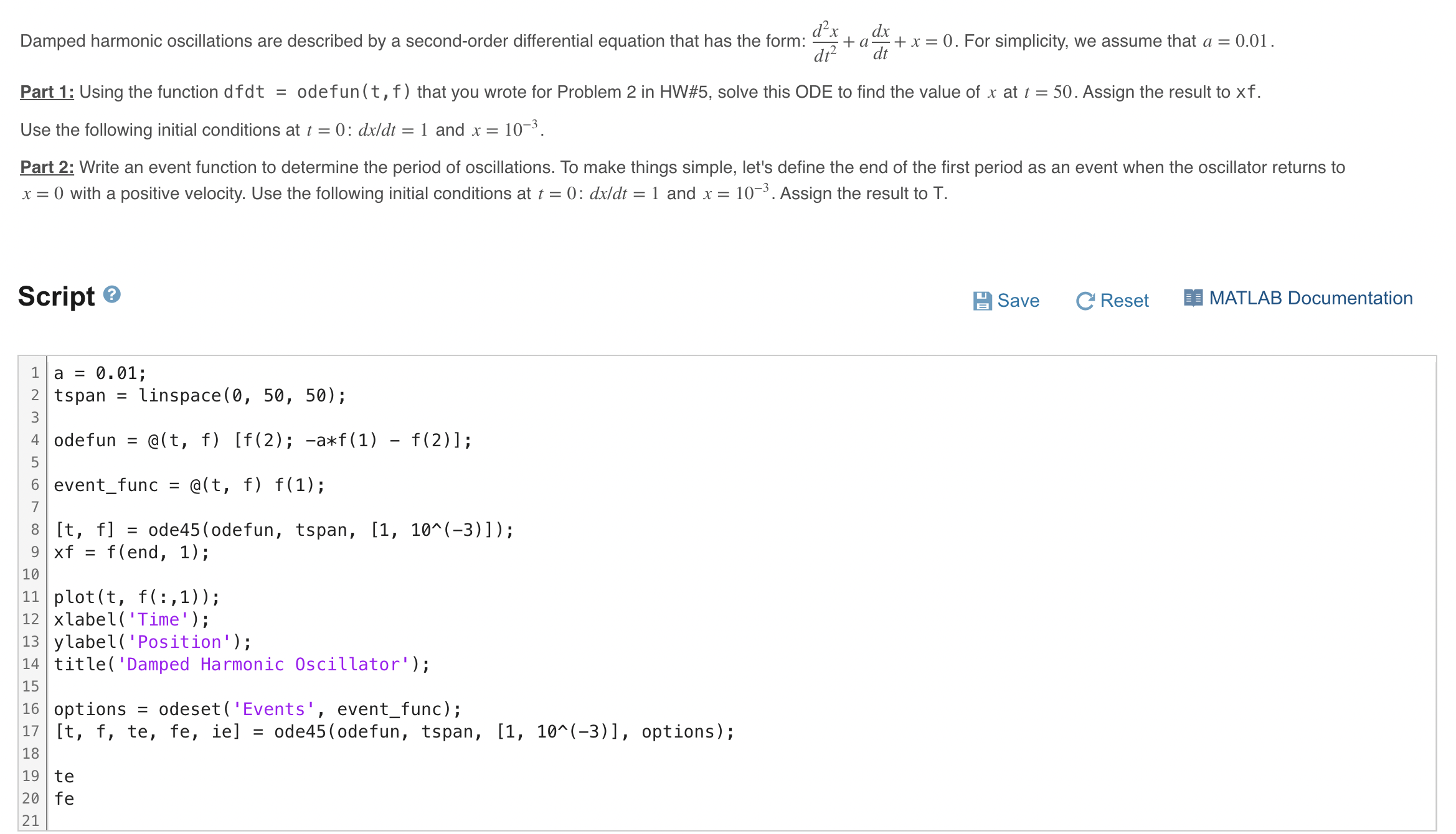Click the Save button to store the script
Viewport: 1456px width, 834px height.
click(x=1006, y=300)
